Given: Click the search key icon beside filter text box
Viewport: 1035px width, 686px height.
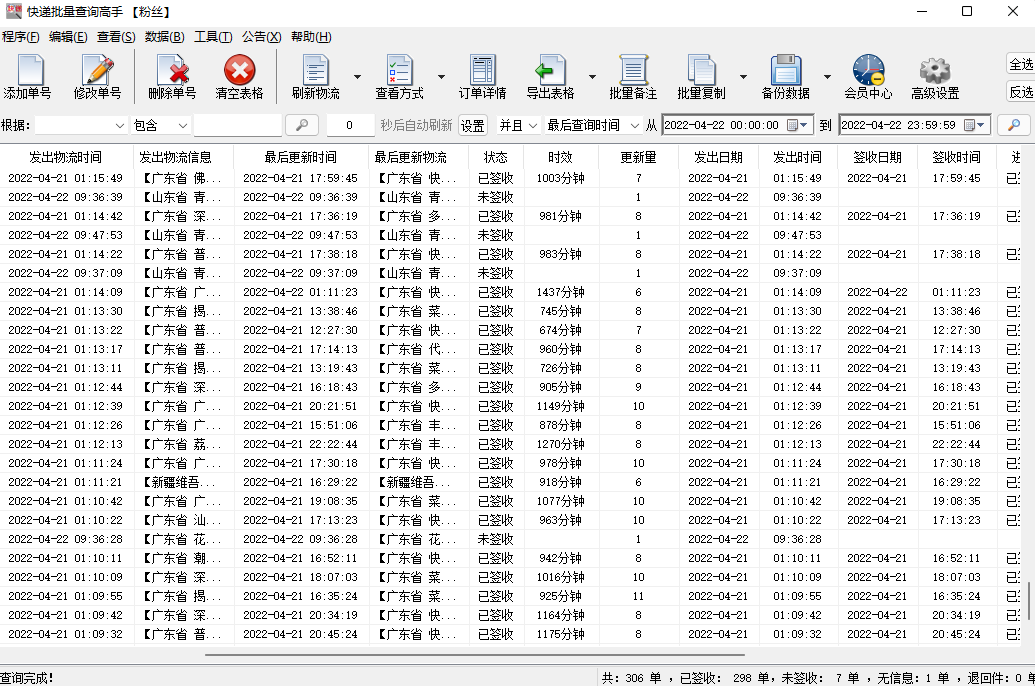Looking at the screenshot, I should point(302,125).
